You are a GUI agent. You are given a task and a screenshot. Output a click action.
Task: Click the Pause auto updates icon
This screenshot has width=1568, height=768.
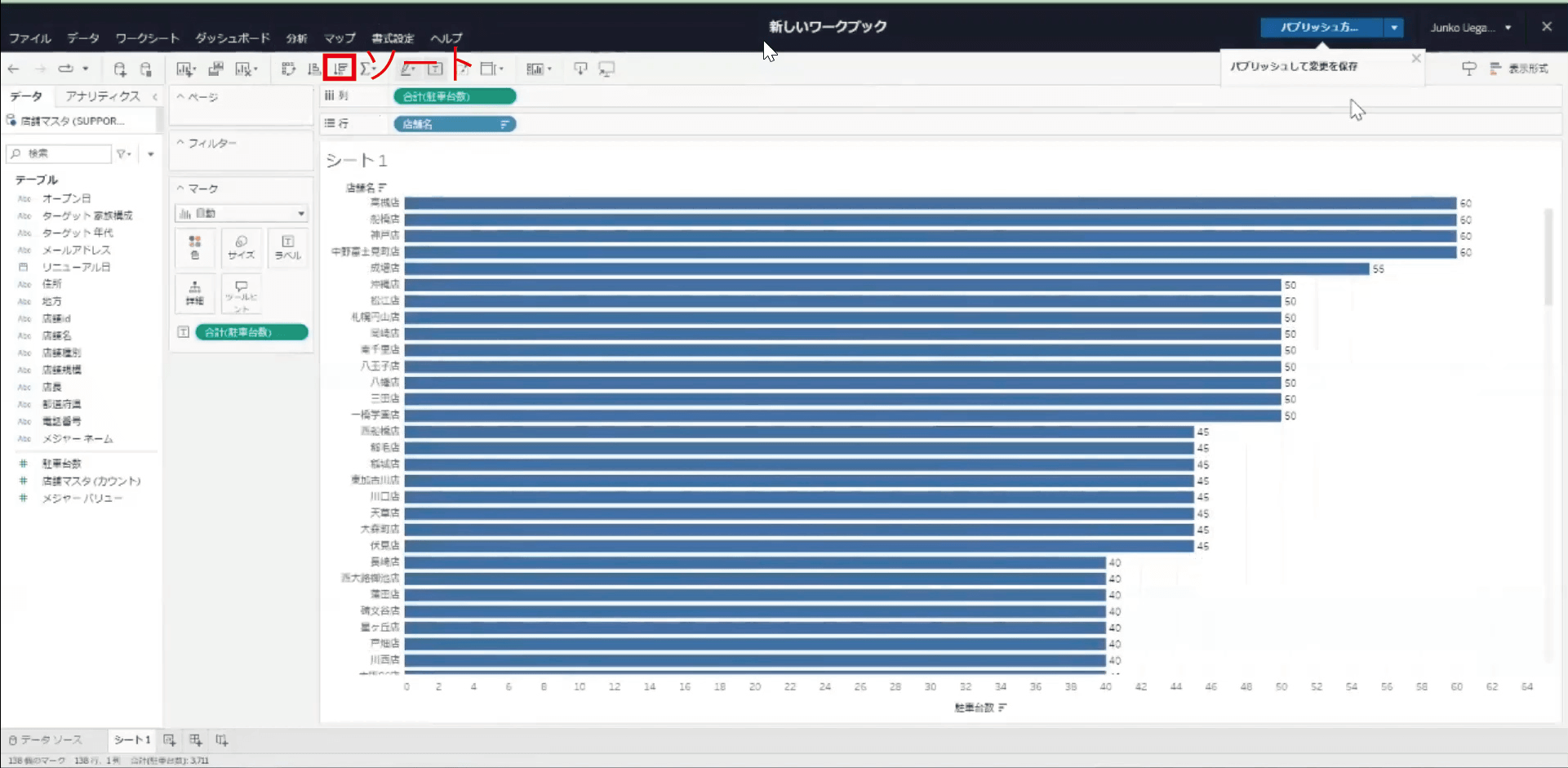pos(146,69)
